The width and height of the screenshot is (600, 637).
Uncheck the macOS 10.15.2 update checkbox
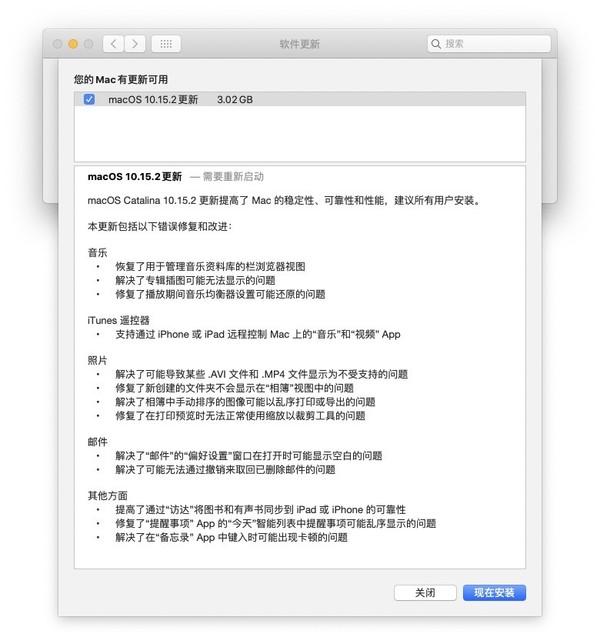tap(89, 99)
